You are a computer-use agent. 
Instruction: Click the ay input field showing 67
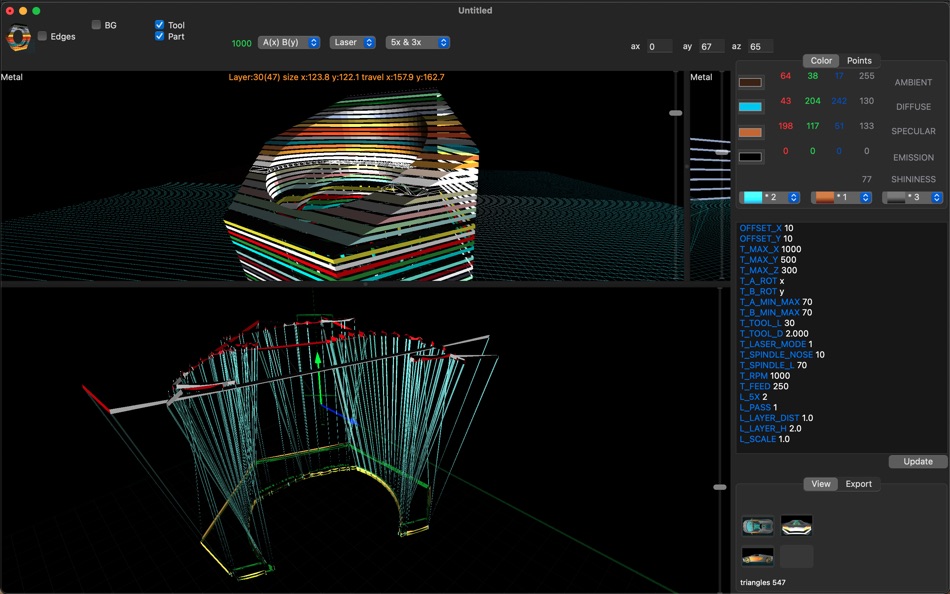711,47
